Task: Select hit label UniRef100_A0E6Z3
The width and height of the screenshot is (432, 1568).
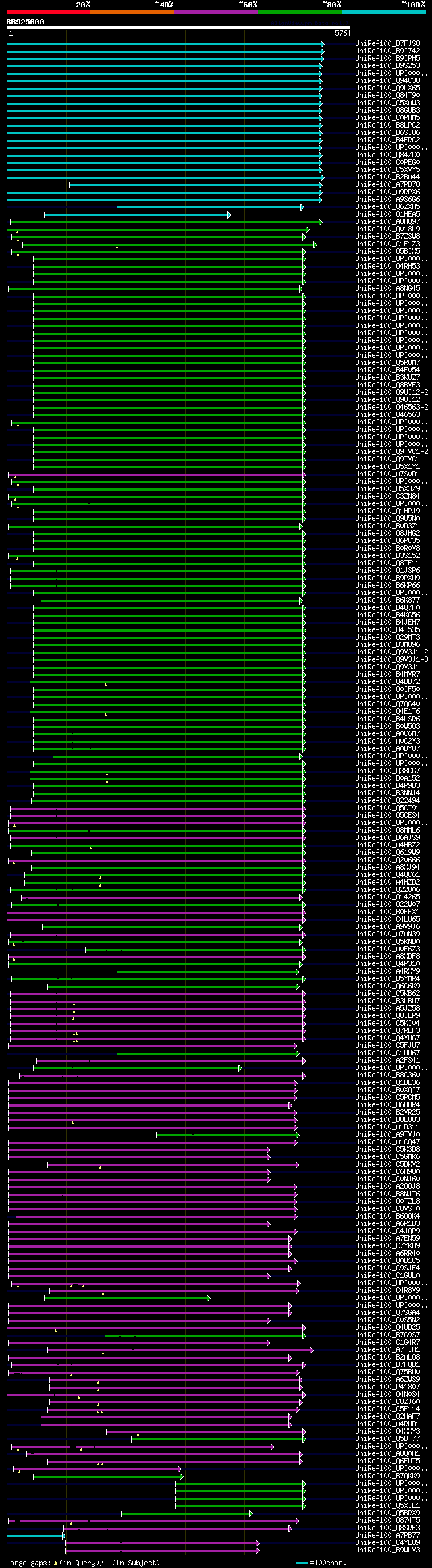Action: pos(387,949)
